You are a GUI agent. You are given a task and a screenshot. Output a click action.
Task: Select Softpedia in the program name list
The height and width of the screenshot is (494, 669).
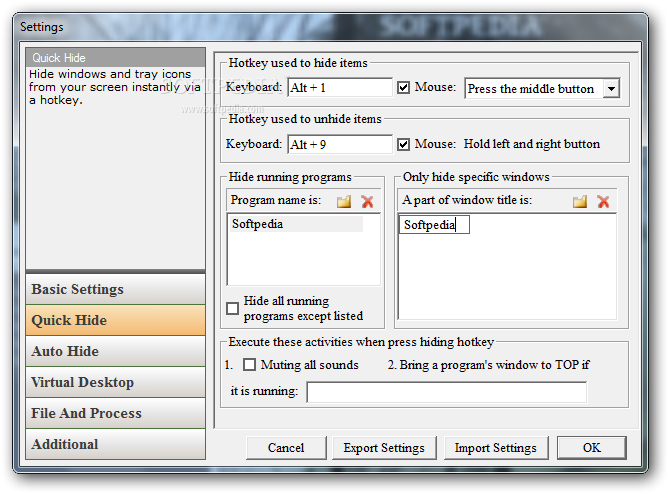coord(296,224)
